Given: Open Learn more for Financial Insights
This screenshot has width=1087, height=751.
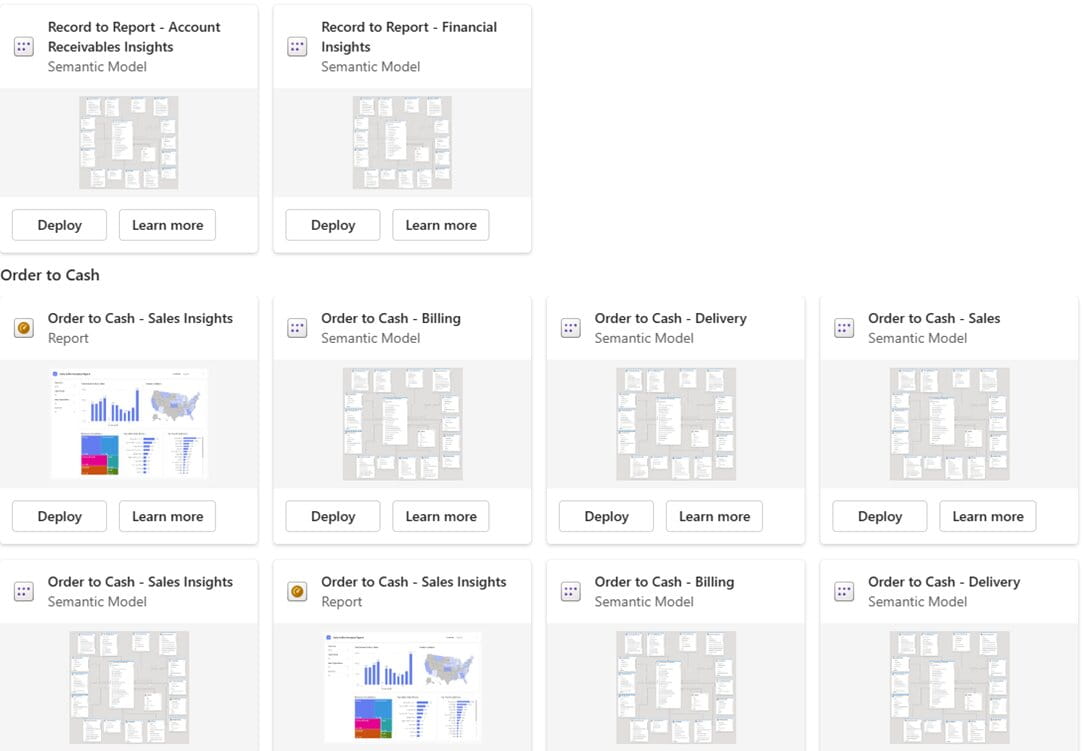Looking at the screenshot, I should point(440,224).
